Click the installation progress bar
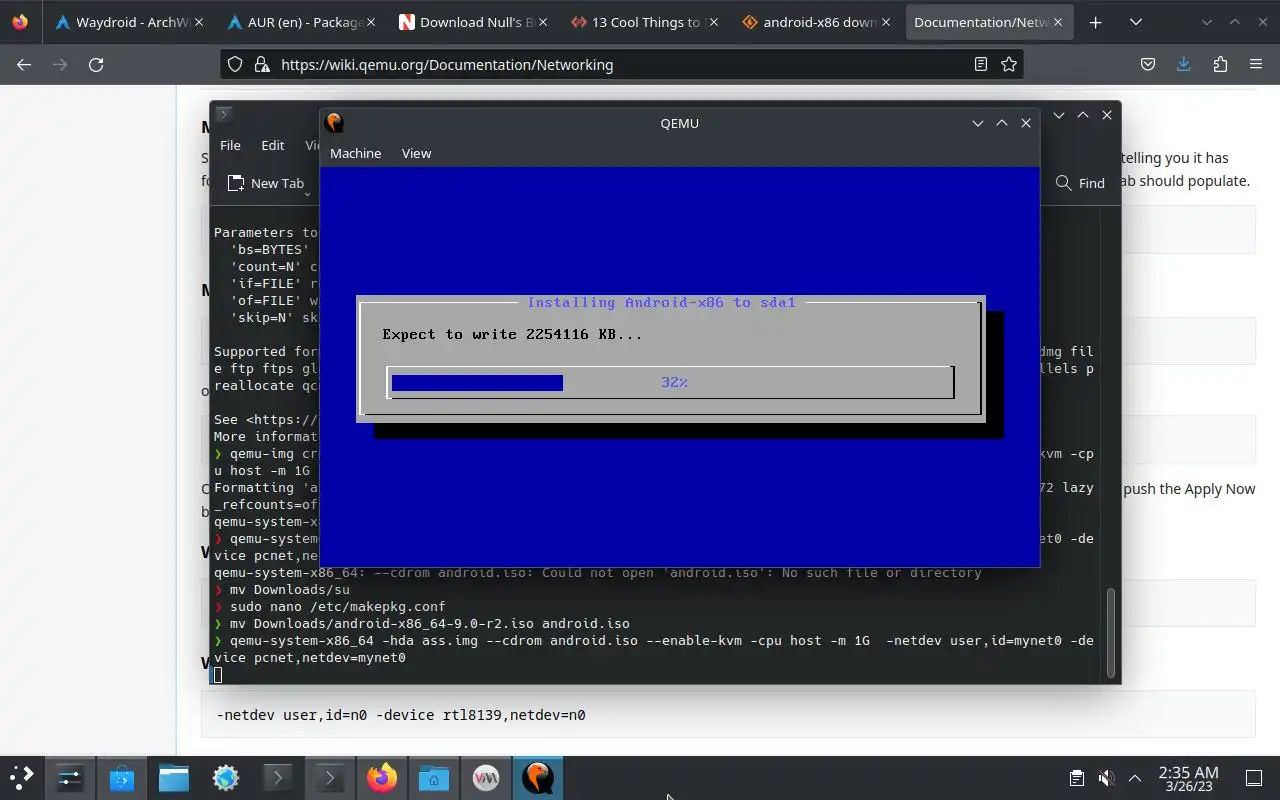Image resolution: width=1280 pixels, height=800 pixels. 671,382
